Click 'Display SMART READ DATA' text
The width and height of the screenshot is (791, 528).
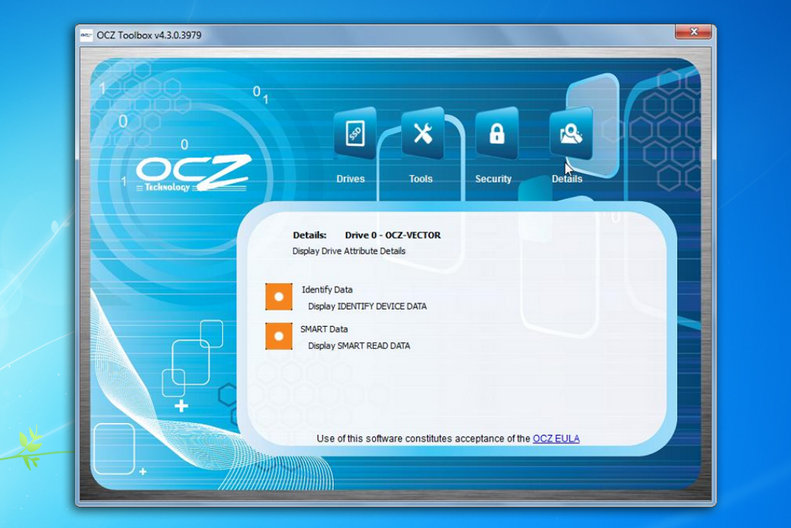point(359,345)
